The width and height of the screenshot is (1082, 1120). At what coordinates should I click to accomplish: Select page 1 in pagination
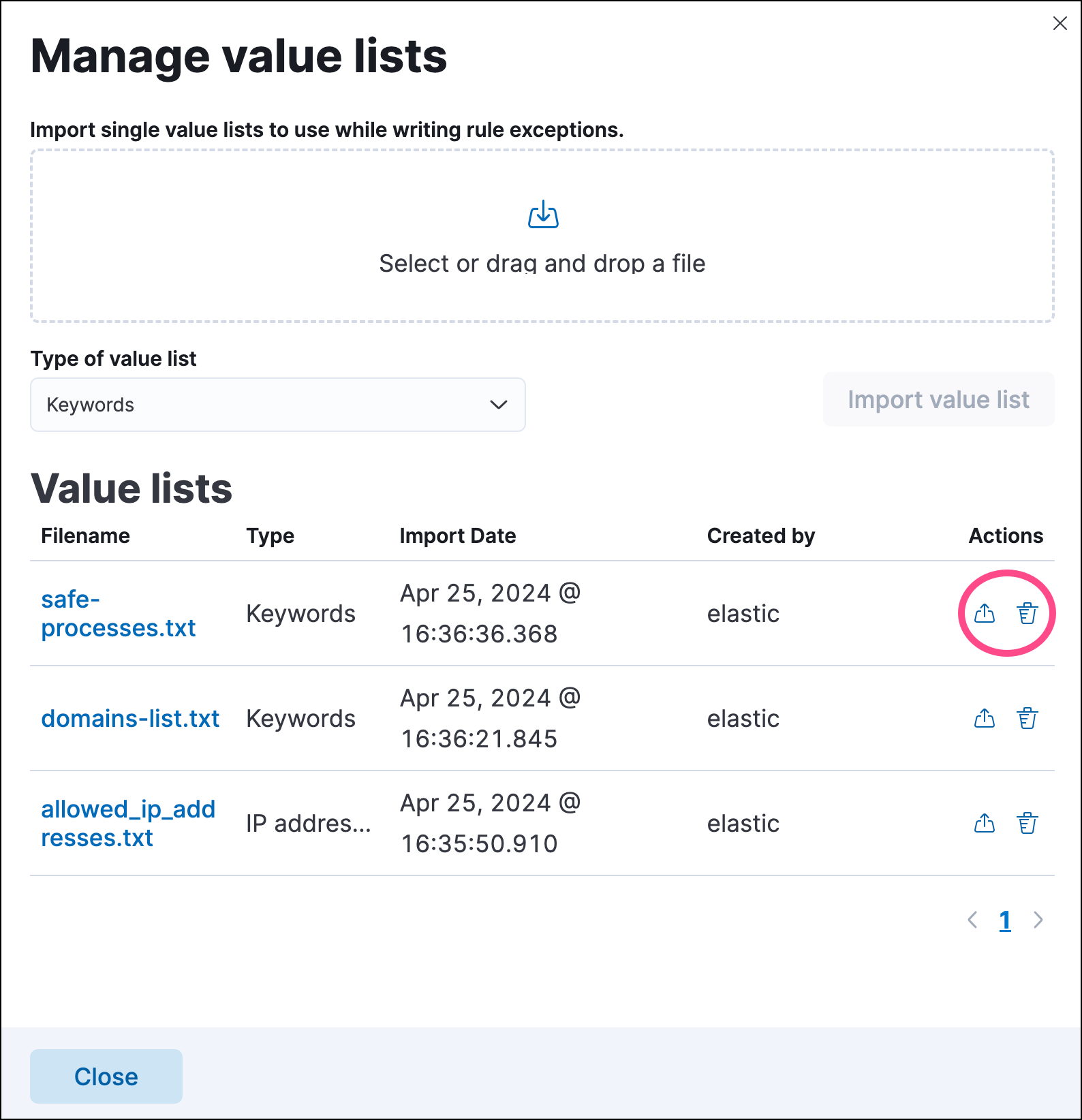click(x=1004, y=920)
